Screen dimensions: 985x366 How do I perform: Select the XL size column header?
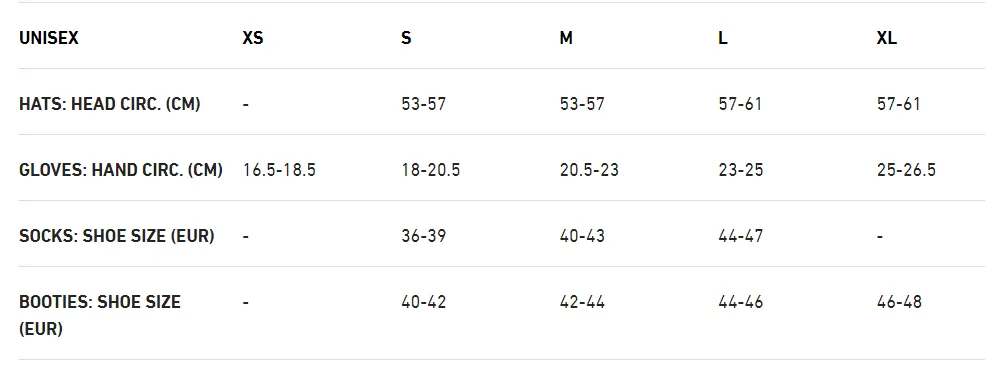[x=886, y=38]
